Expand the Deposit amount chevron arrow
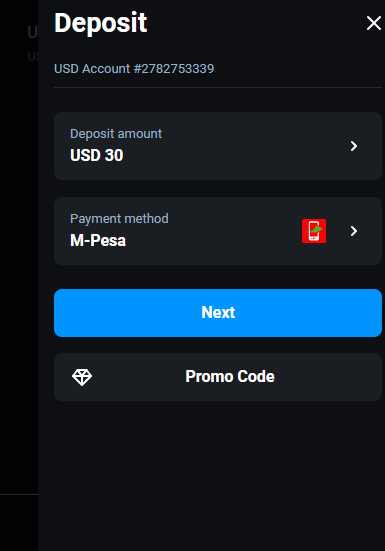Image resolution: width=385 pixels, height=551 pixels. pos(354,146)
